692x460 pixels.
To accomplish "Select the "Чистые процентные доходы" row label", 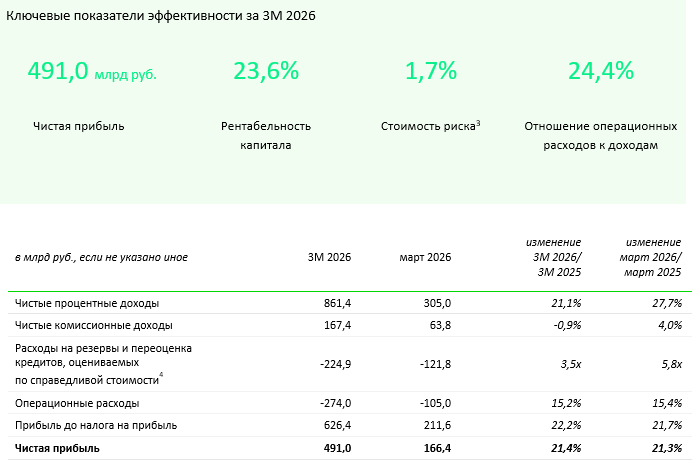I will click(x=87, y=302).
